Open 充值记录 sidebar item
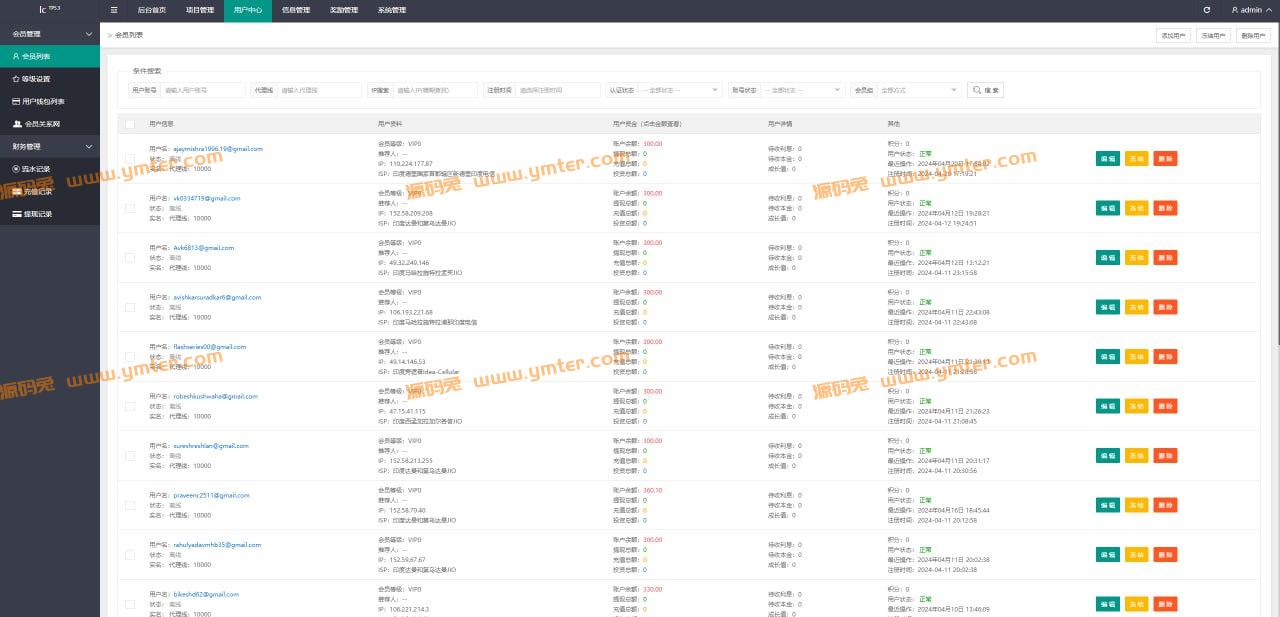Image resolution: width=1280 pixels, height=617 pixels. tap(50, 191)
